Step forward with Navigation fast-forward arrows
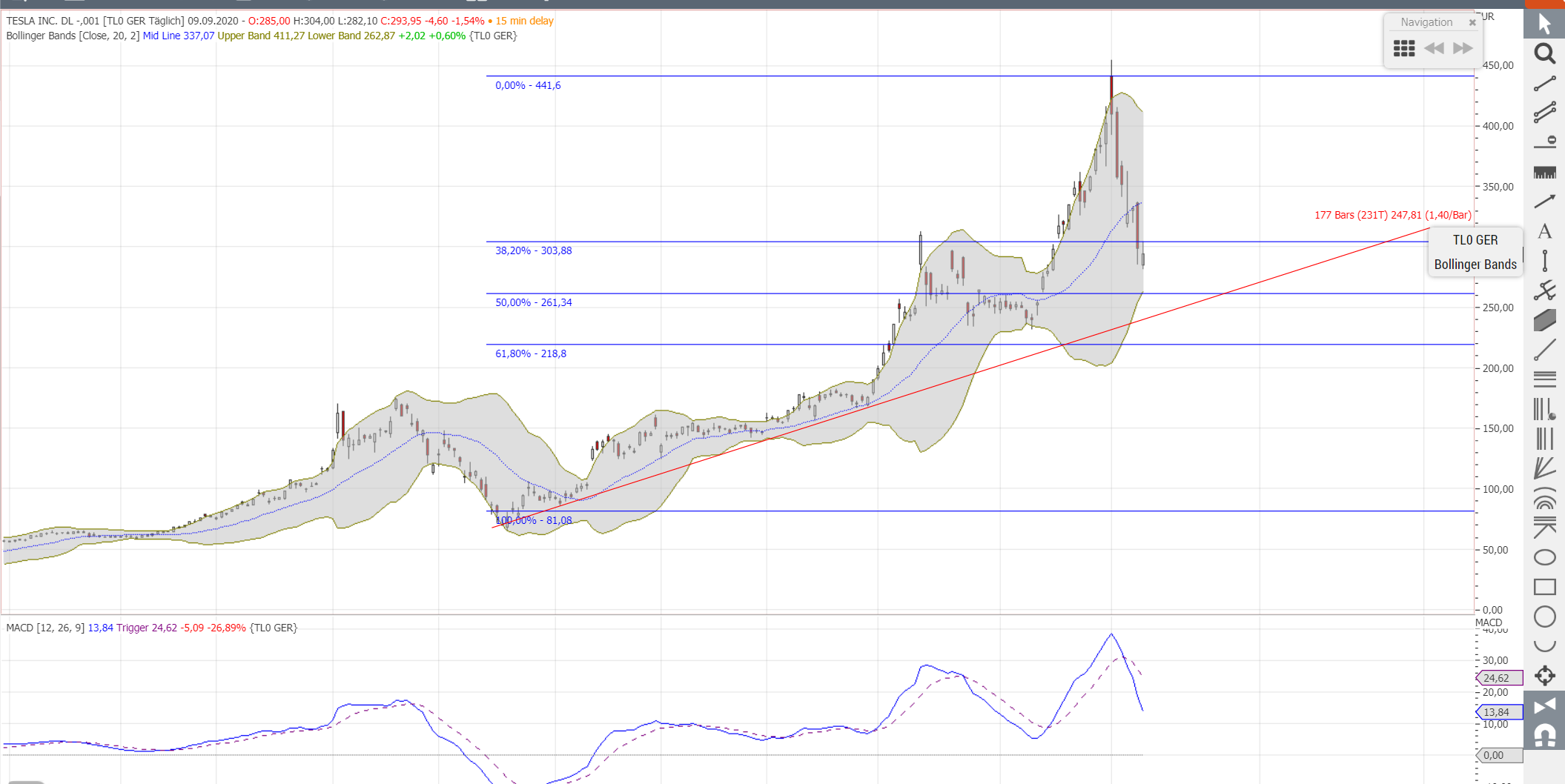This screenshot has height=784, width=1565. coord(1463,49)
